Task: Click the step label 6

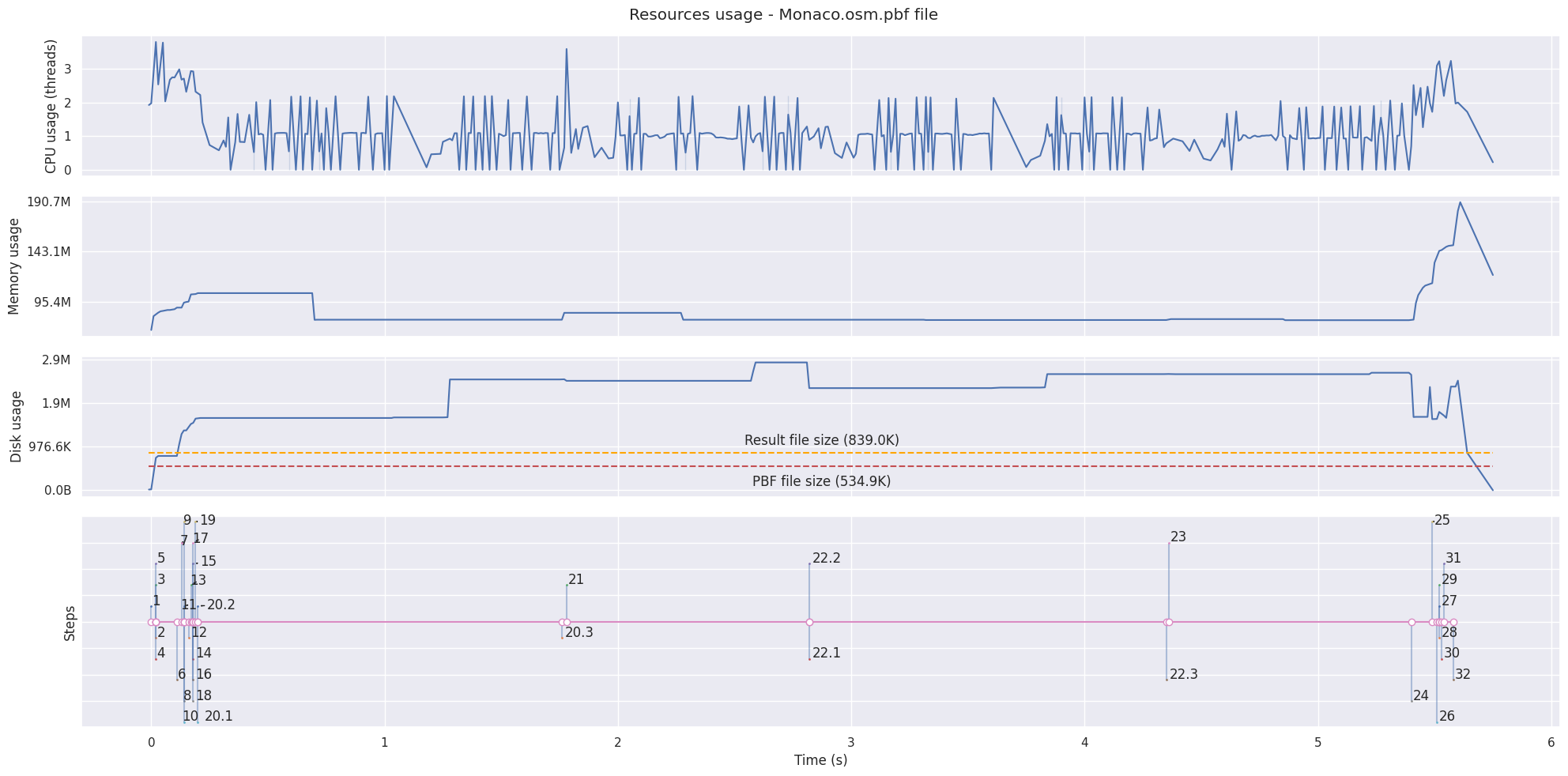Action: 182,675
